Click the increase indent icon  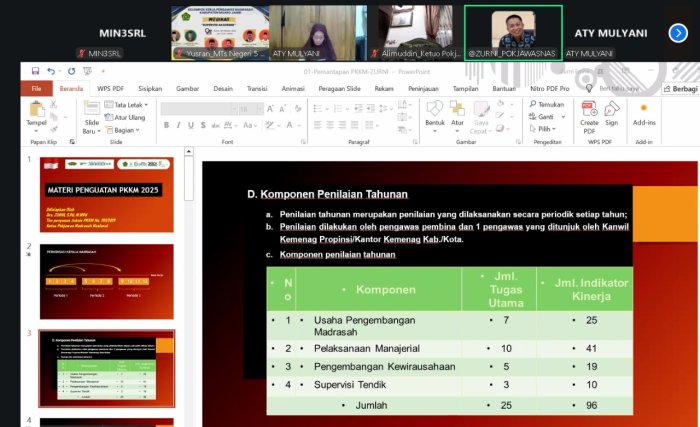371,109
